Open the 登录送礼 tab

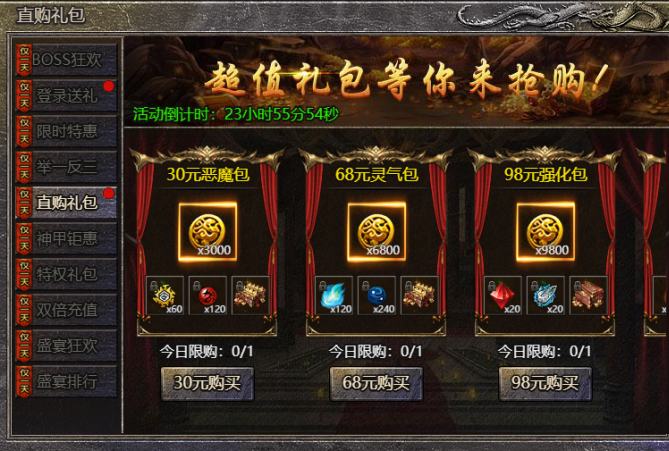[66, 96]
